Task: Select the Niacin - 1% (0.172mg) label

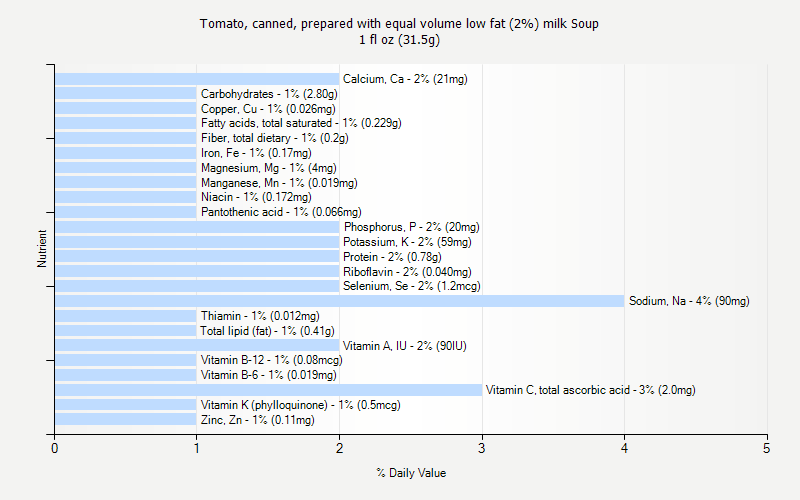Action: 256,197
